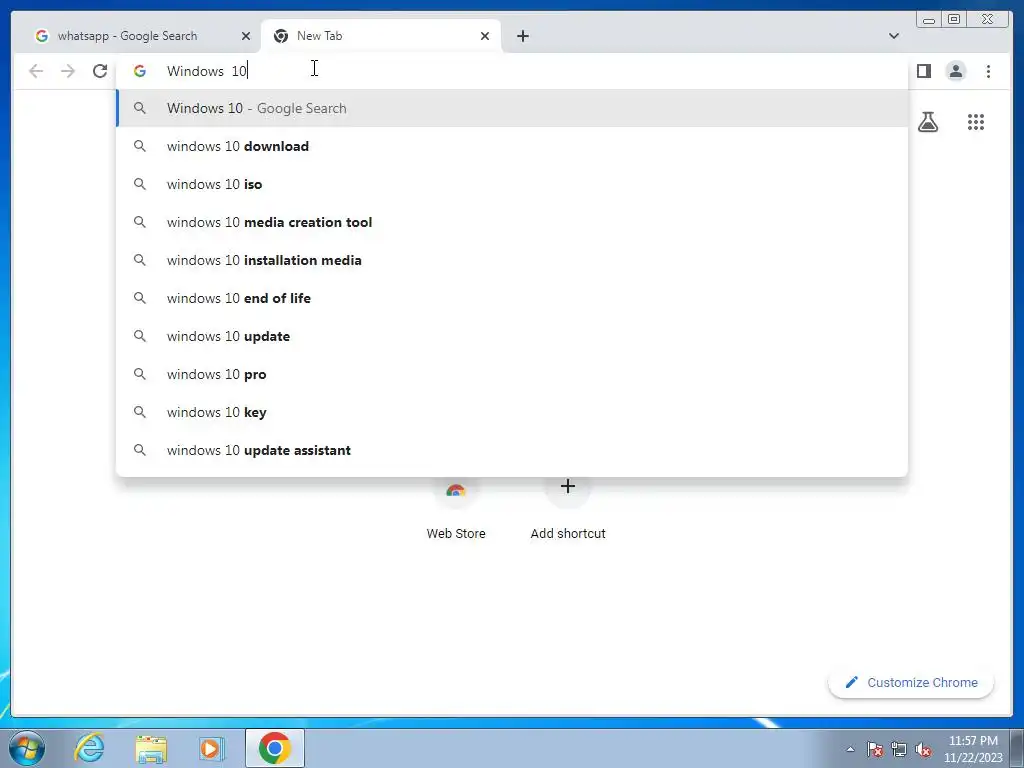Restore down the Chrome window
1024x768 pixels.
[954, 20]
